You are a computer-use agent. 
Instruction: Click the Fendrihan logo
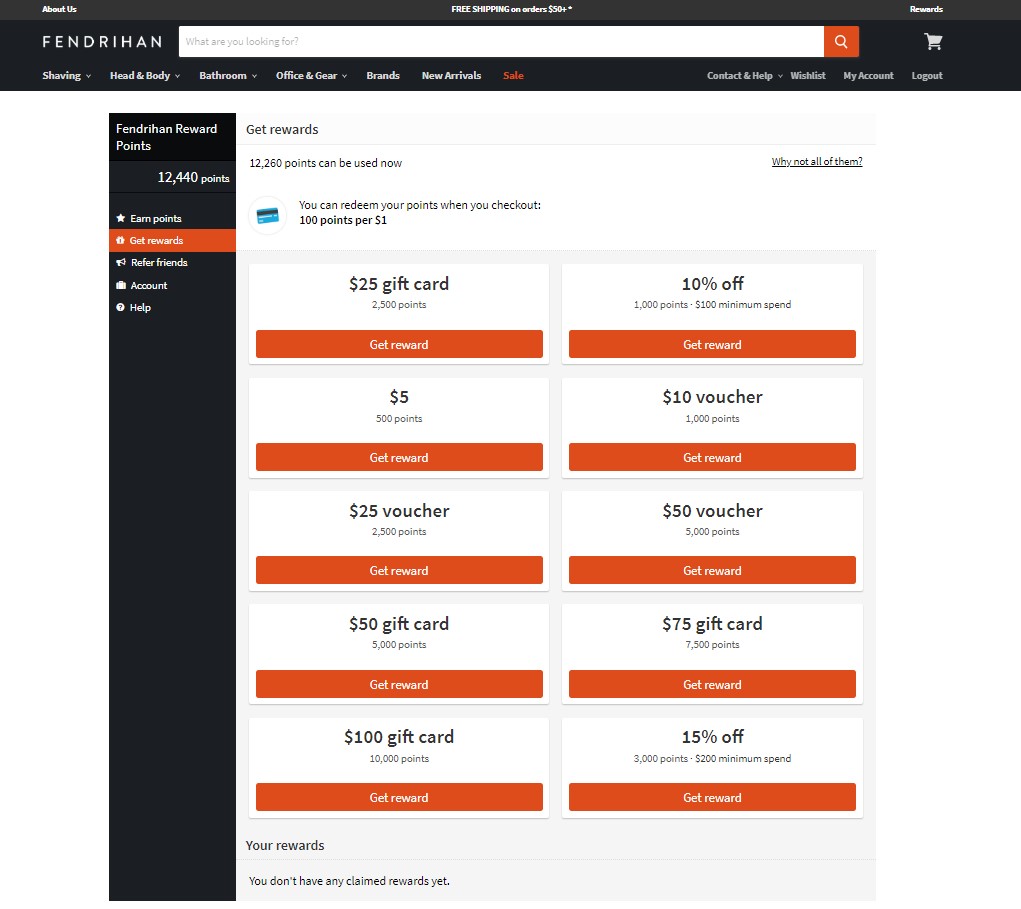click(102, 42)
